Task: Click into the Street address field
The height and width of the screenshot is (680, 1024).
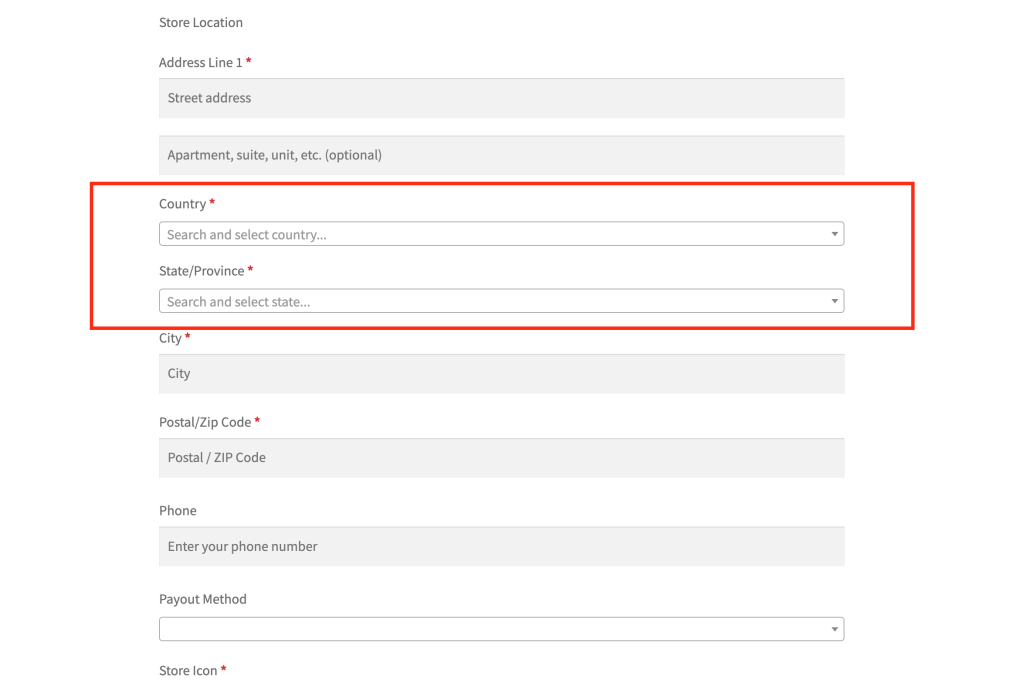Action: pyautogui.click(x=500, y=98)
